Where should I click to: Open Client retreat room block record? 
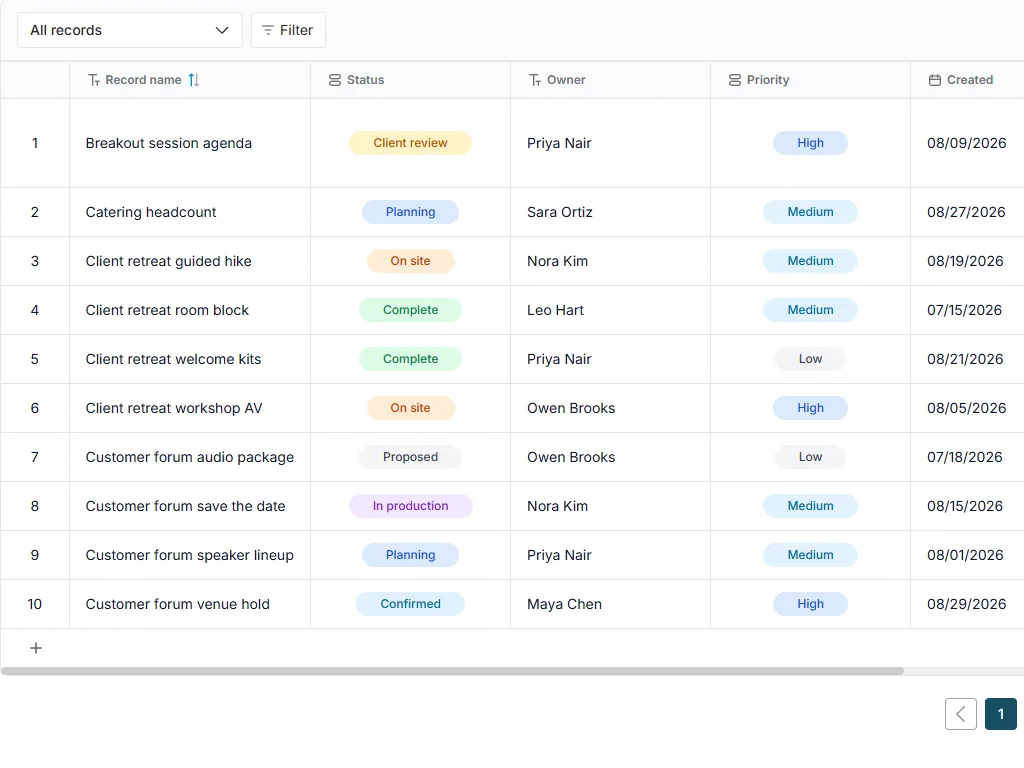click(x=167, y=310)
